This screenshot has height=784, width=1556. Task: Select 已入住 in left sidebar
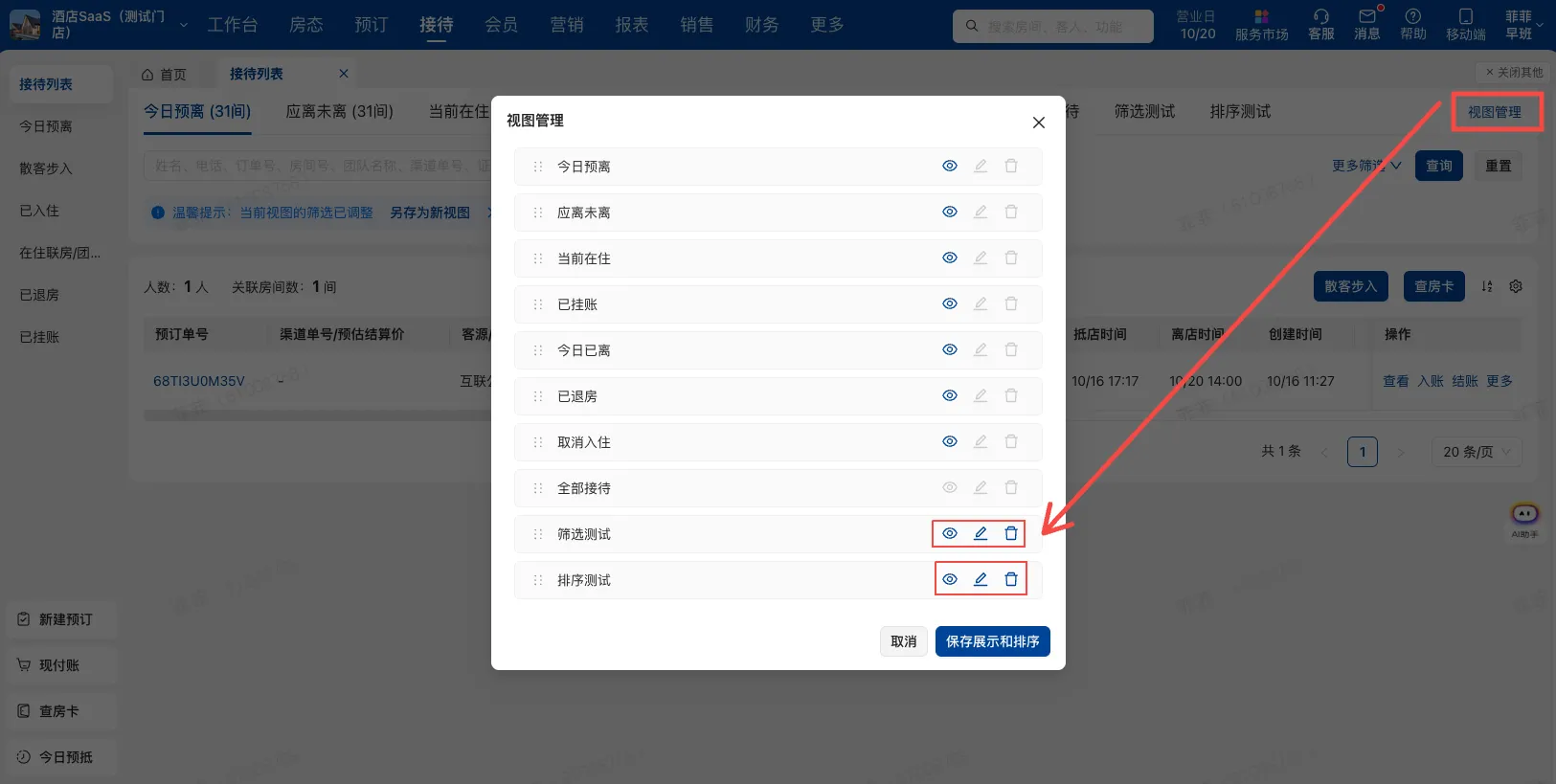point(39,211)
